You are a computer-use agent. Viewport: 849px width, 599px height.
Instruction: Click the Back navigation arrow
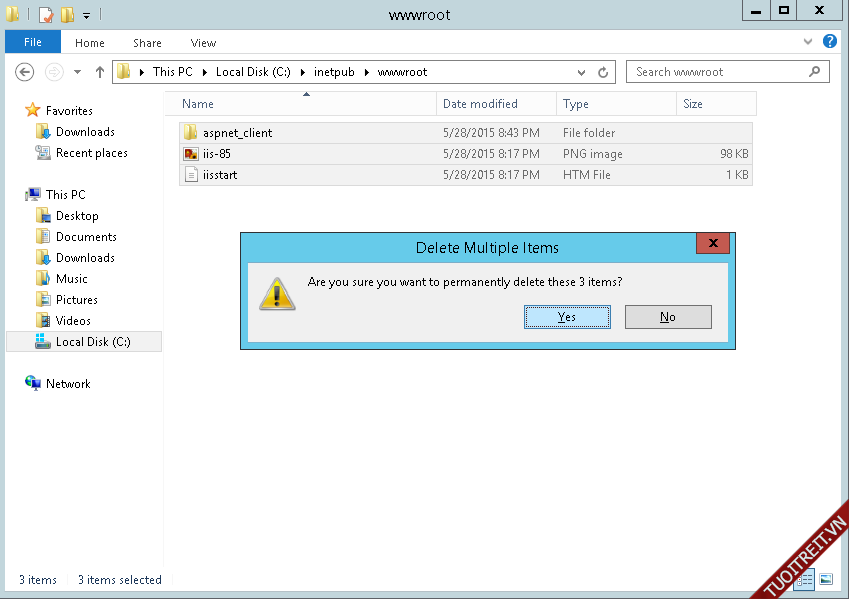[25, 72]
